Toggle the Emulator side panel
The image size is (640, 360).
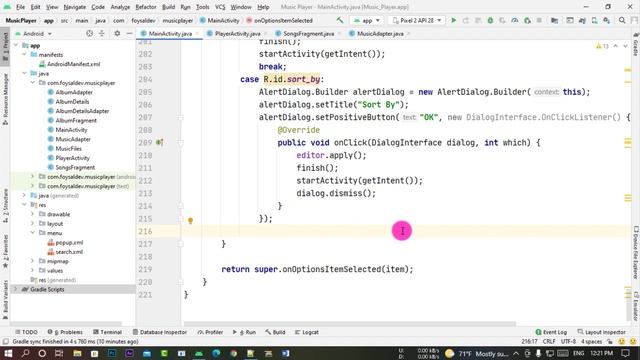coord(636,307)
